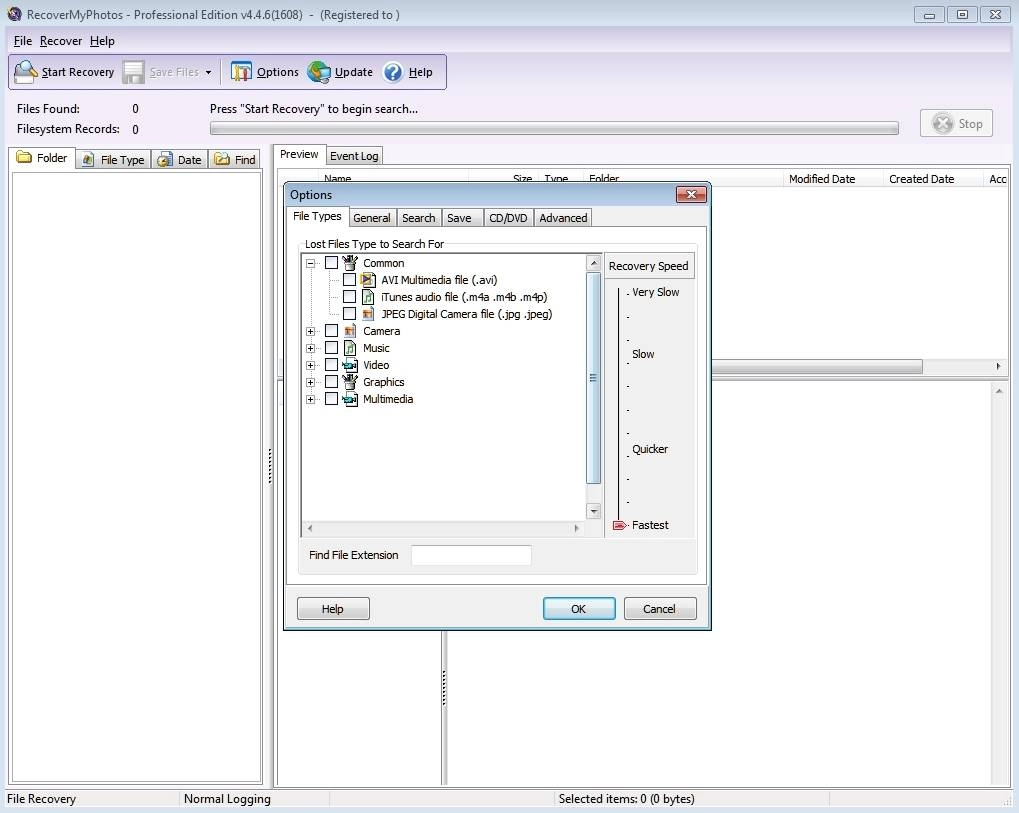This screenshot has height=813, width=1019.
Task: Expand the Video tree node
Action: [311, 365]
